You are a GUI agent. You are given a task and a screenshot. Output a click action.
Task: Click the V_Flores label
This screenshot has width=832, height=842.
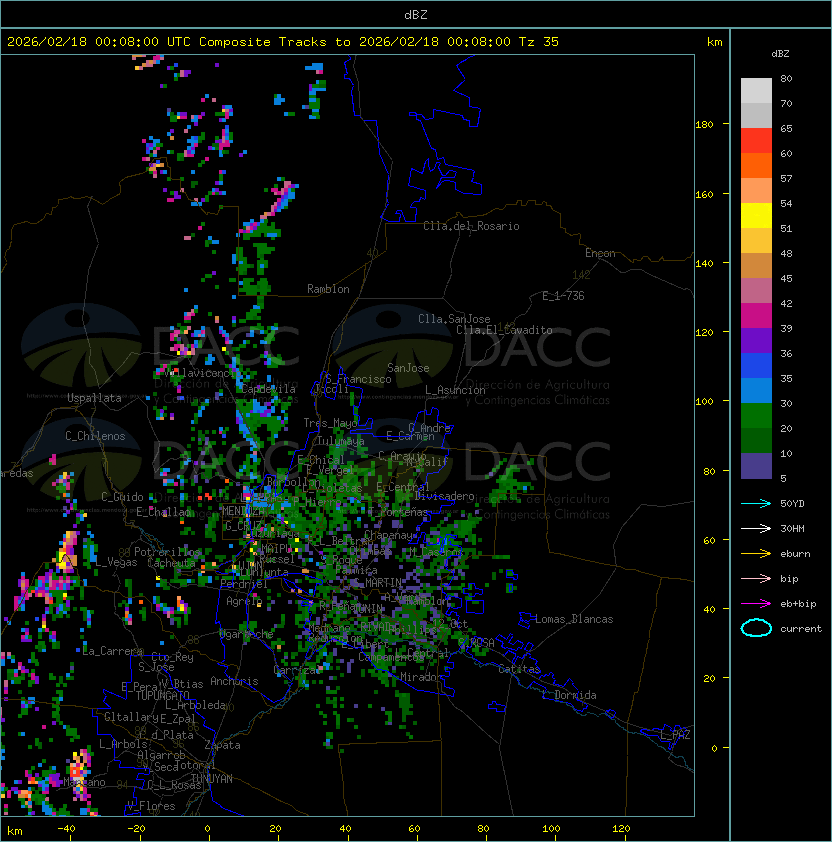[151, 806]
